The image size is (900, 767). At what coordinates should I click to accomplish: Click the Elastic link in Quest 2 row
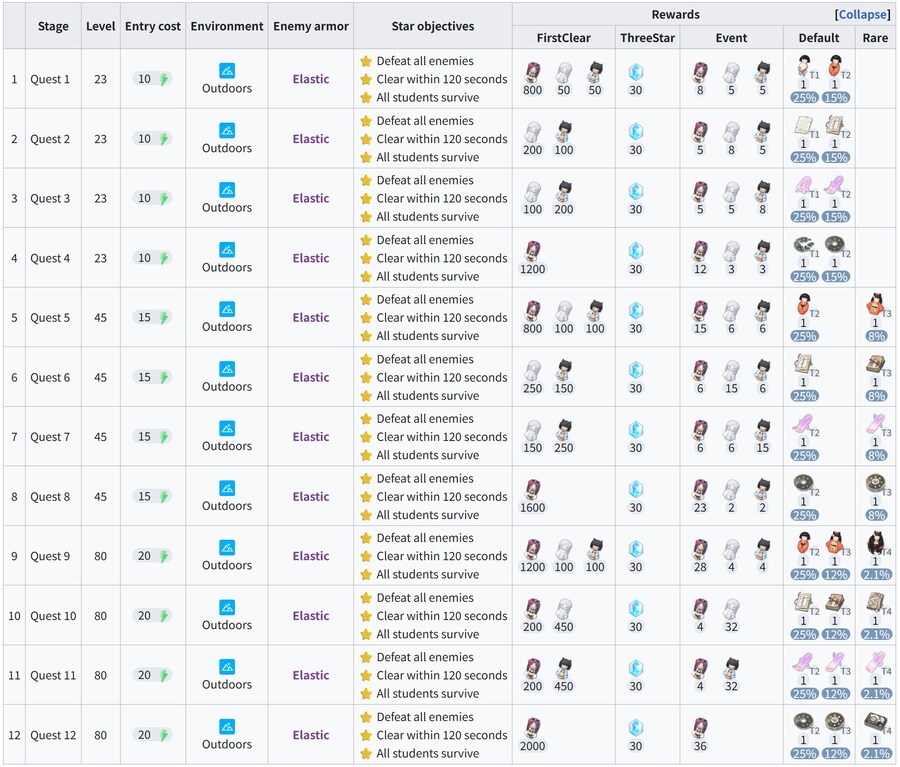[x=310, y=139]
